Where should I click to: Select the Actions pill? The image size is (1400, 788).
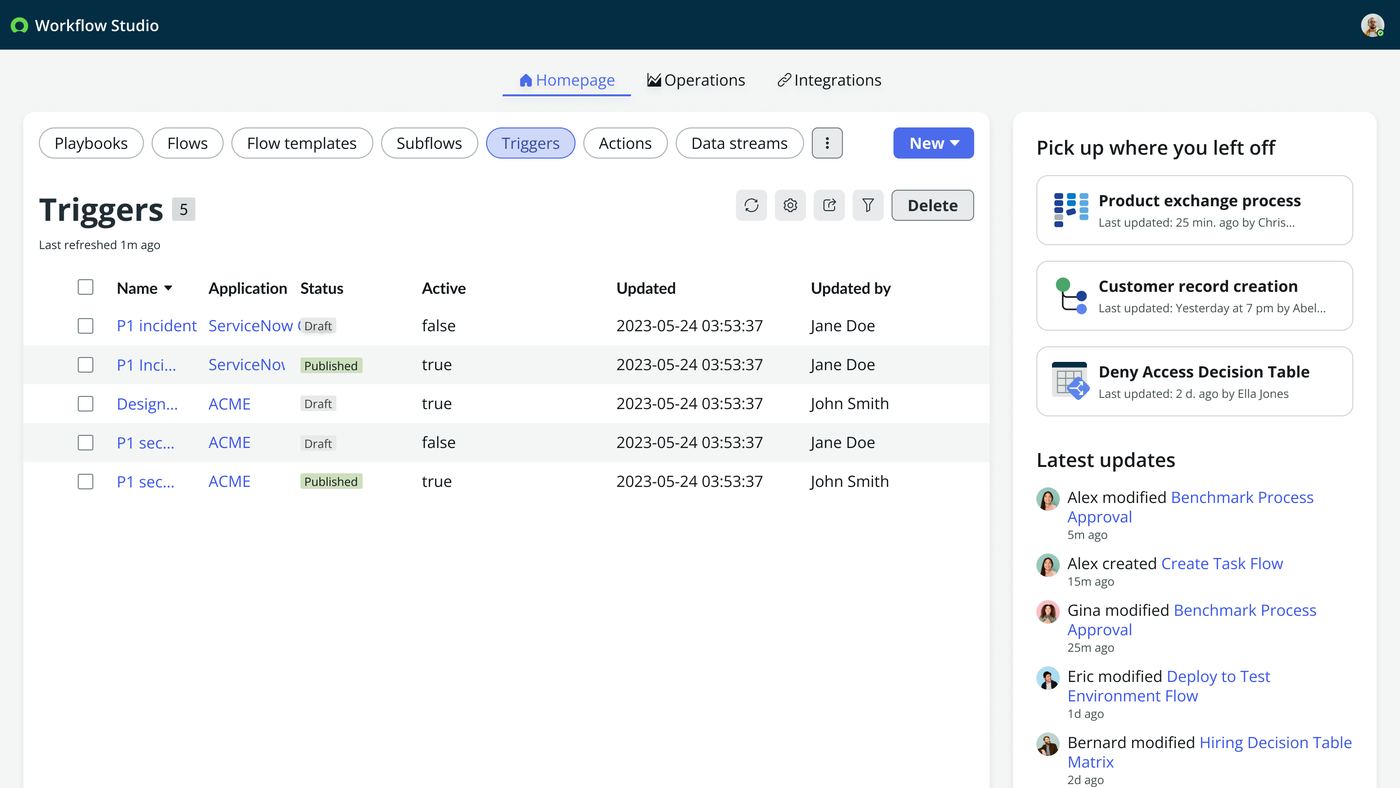pos(625,143)
